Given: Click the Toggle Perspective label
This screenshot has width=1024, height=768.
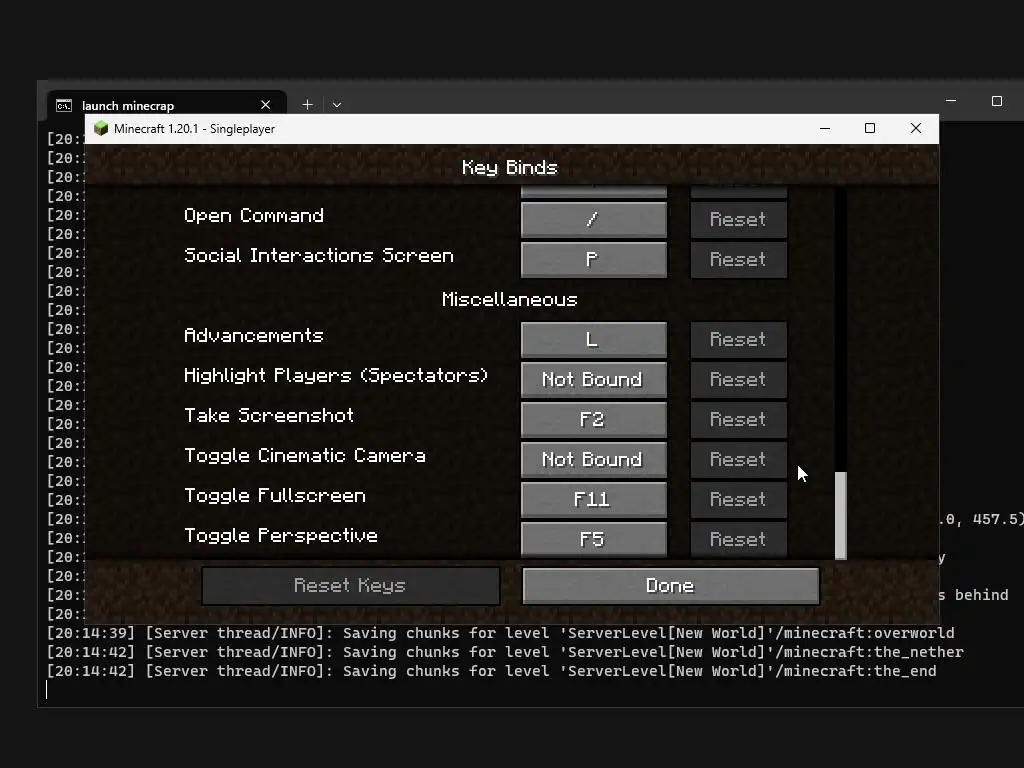Looking at the screenshot, I should click(x=281, y=536).
